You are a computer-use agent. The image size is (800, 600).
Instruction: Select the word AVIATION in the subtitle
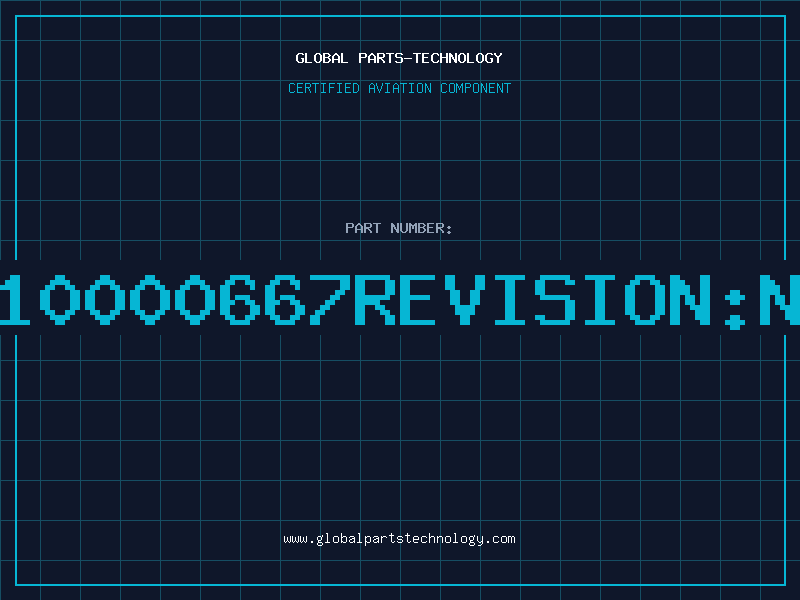pos(400,88)
